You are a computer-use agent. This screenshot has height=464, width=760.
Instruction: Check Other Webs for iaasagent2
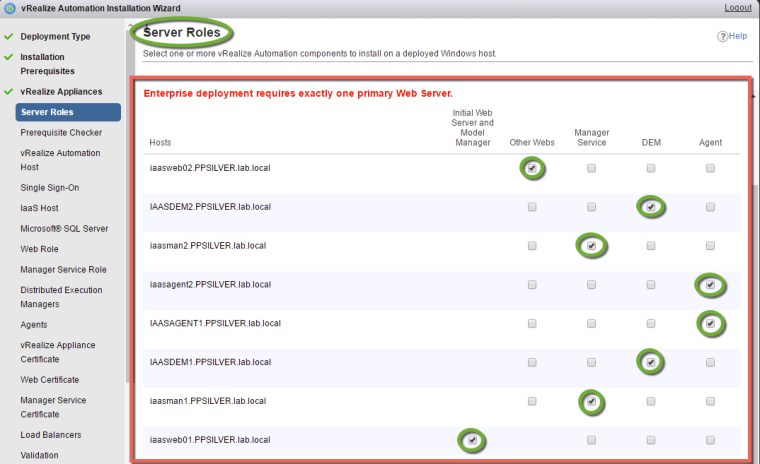point(532,285)
